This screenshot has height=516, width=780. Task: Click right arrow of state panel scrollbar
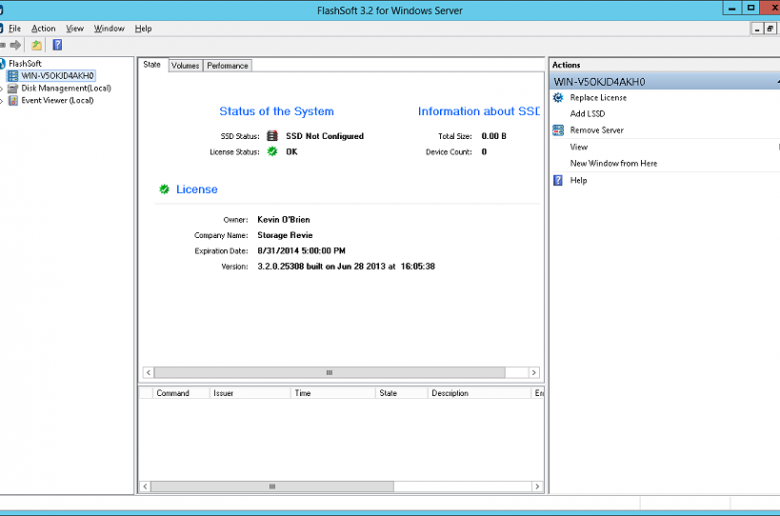534,373
